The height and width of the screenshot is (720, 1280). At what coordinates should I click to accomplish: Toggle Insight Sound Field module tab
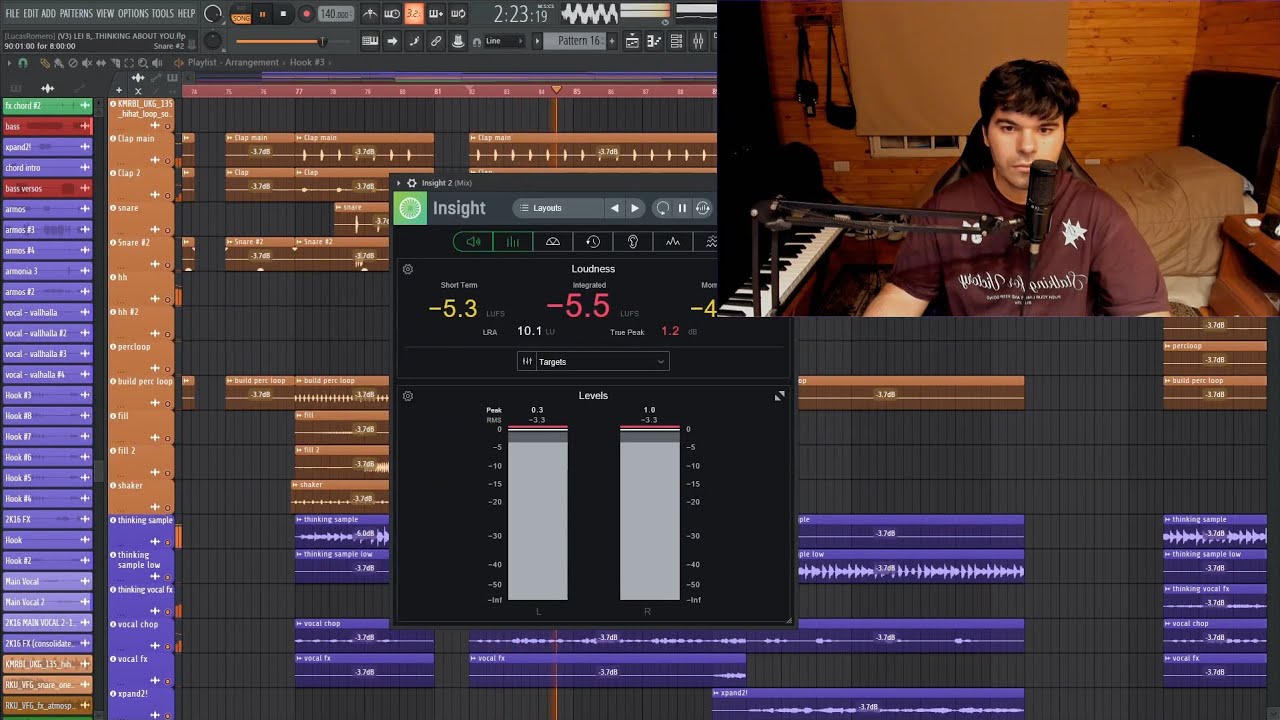point(552,241)
